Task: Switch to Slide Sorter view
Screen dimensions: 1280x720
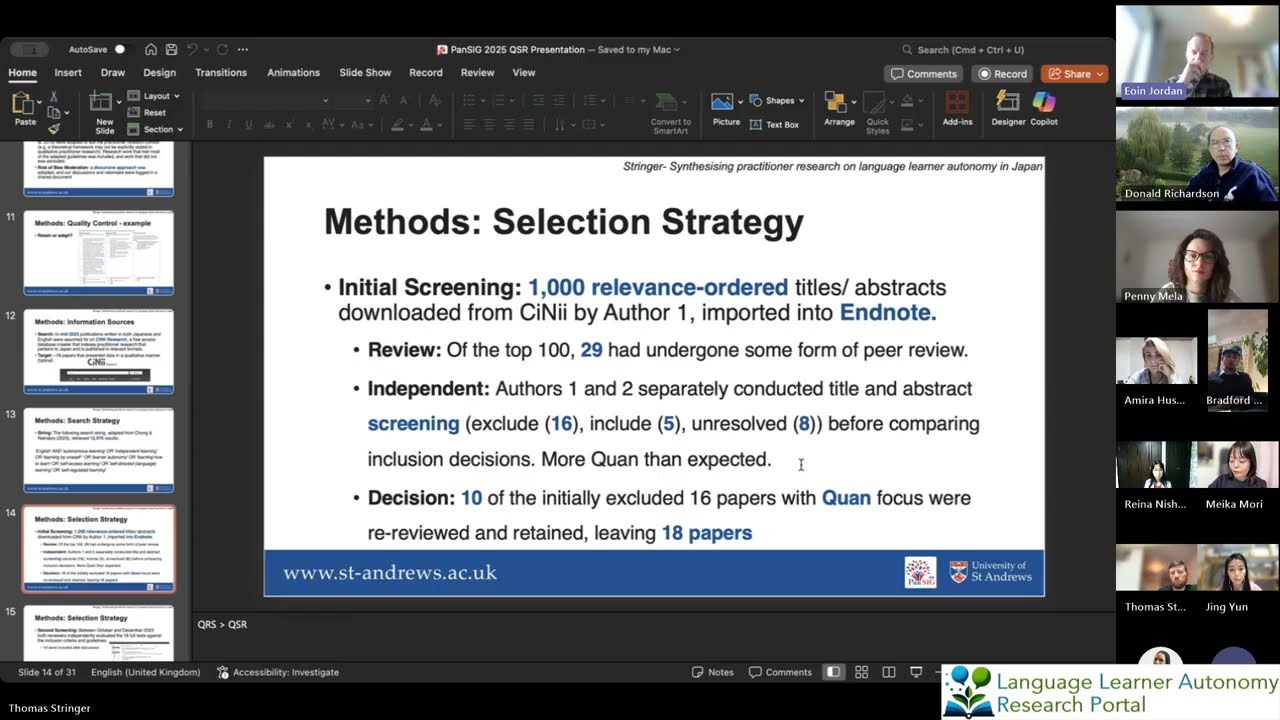Action: point(861,672)
